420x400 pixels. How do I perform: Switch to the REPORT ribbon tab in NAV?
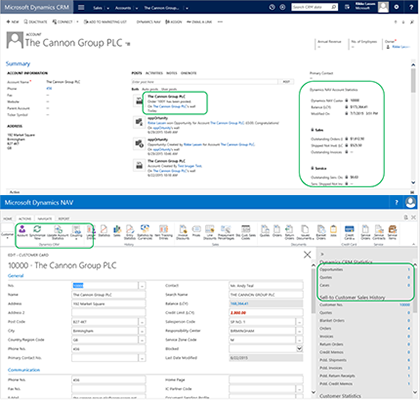coord(64,219)
